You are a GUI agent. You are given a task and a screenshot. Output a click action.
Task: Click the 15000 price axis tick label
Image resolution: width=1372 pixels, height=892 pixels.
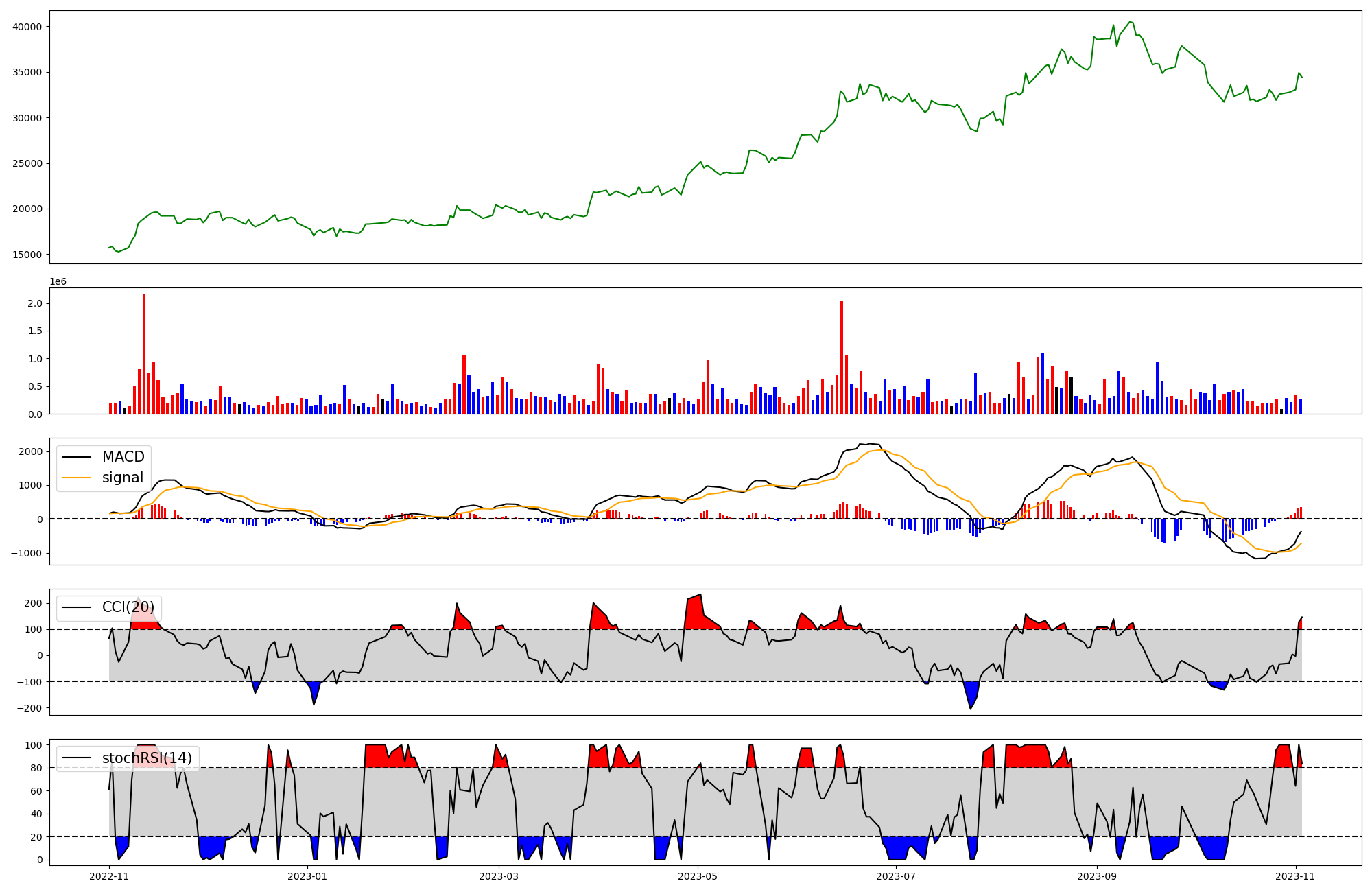(x=27, y=255)
